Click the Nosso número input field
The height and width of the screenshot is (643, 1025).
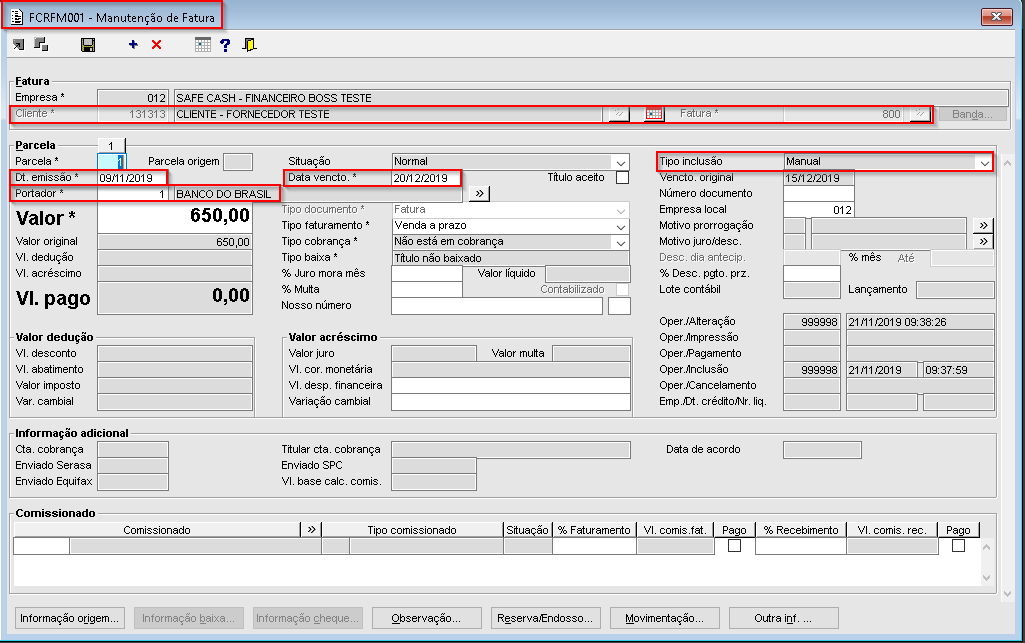pos(497,305)
